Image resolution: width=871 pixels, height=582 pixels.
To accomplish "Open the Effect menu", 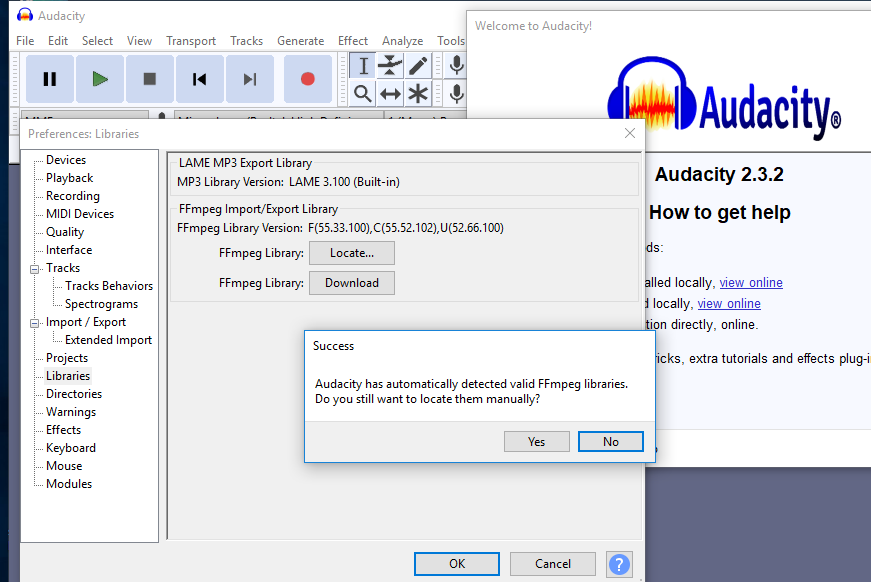I will (x=353, y=41).
